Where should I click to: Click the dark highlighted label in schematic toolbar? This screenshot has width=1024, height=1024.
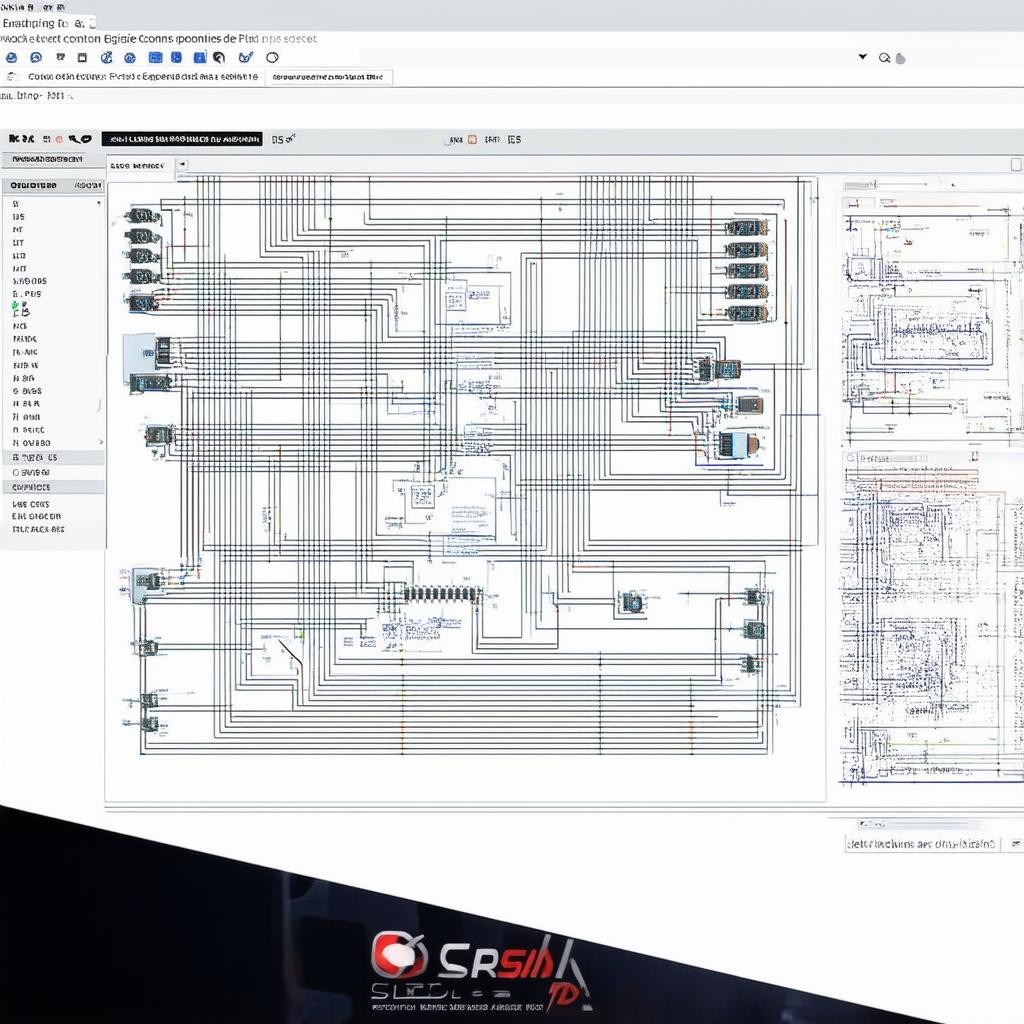tap(181, 140)
